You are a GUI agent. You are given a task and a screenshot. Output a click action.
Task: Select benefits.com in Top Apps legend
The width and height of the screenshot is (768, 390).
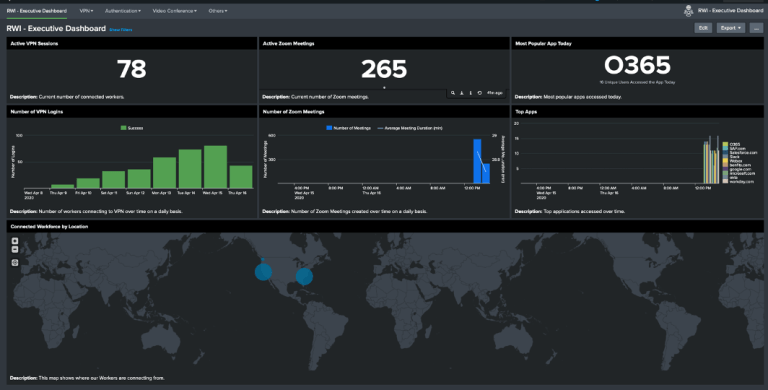(740, 165)
